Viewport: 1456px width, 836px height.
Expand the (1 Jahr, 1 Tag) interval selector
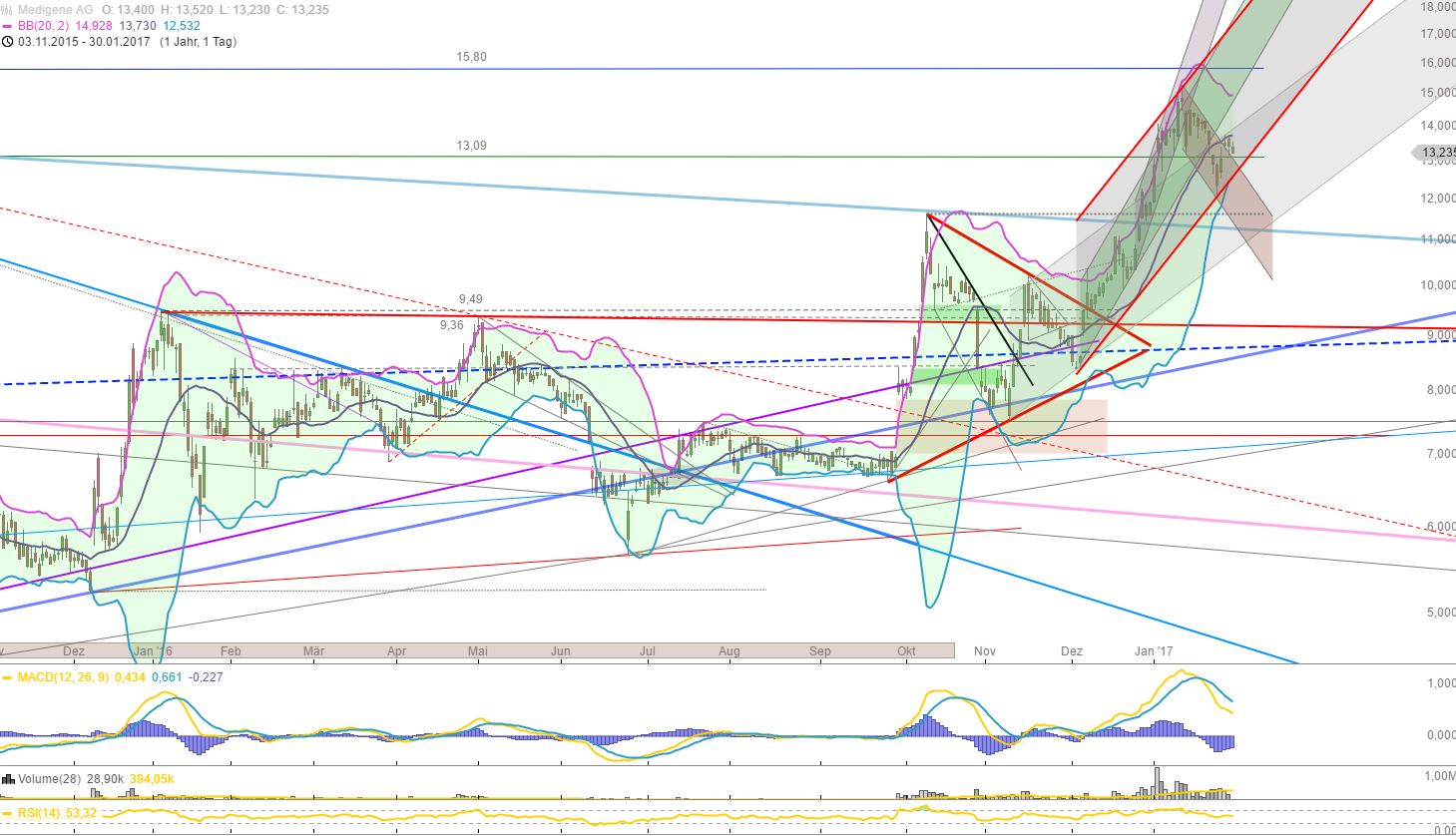pos(197,41)
